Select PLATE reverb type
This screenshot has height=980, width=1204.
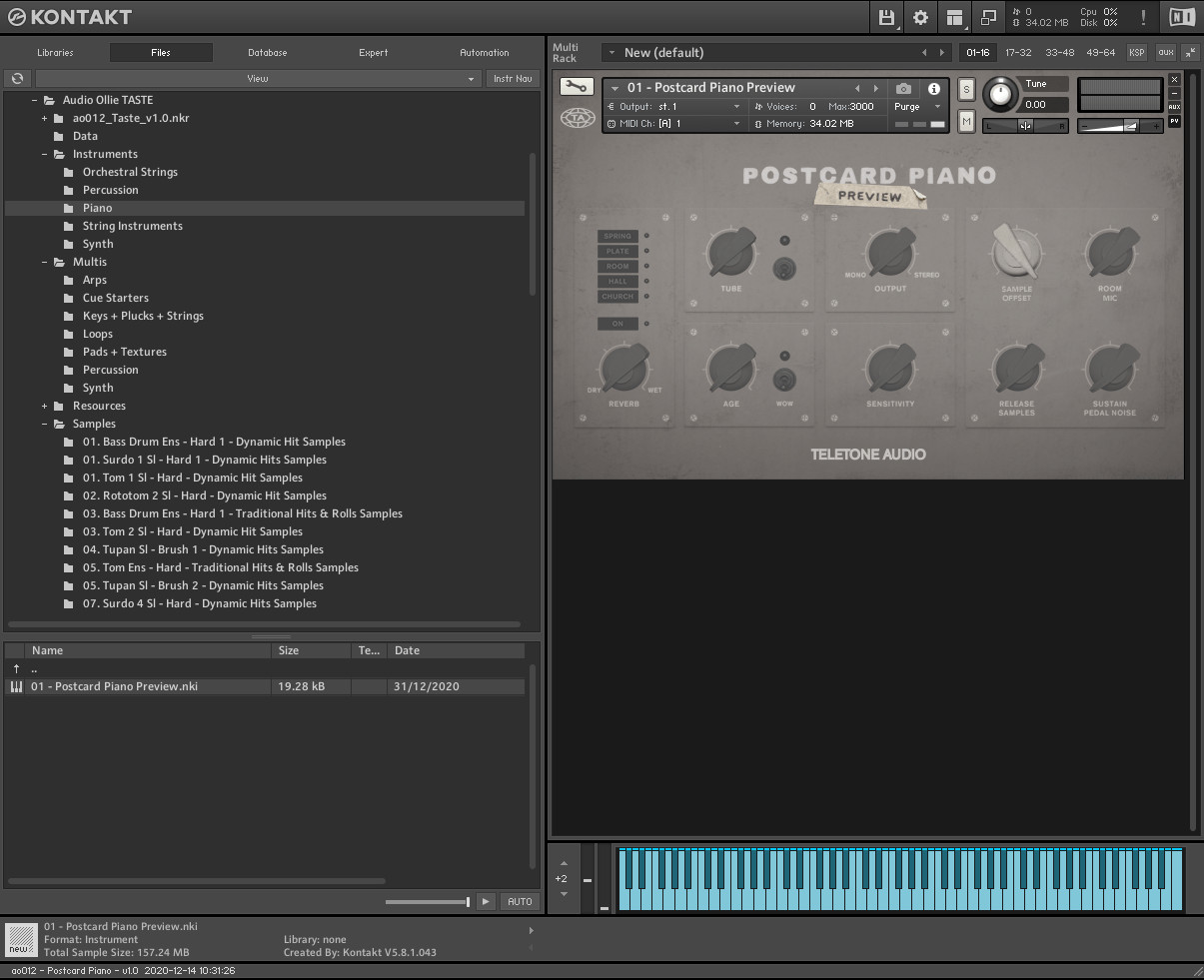(x=617, y=252)
